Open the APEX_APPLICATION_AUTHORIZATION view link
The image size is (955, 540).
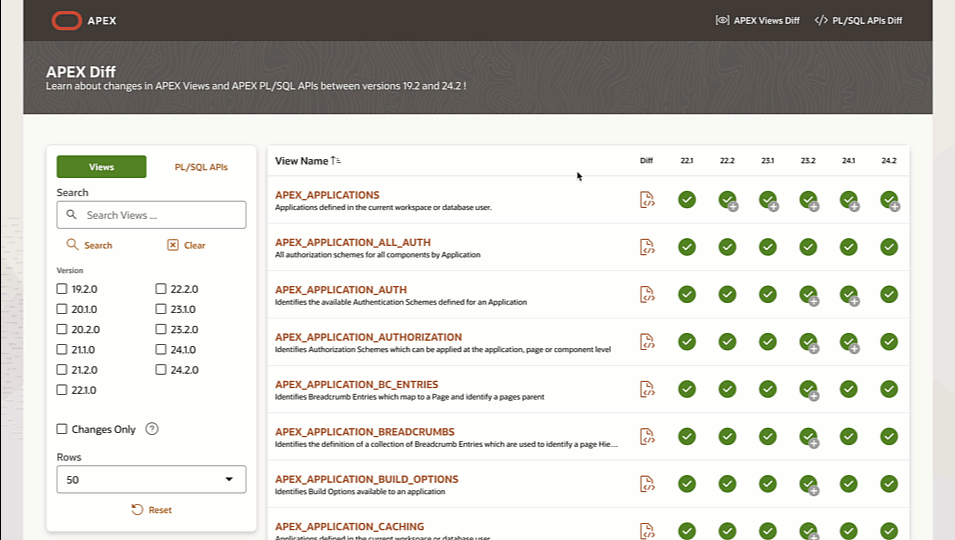point(368,337)
